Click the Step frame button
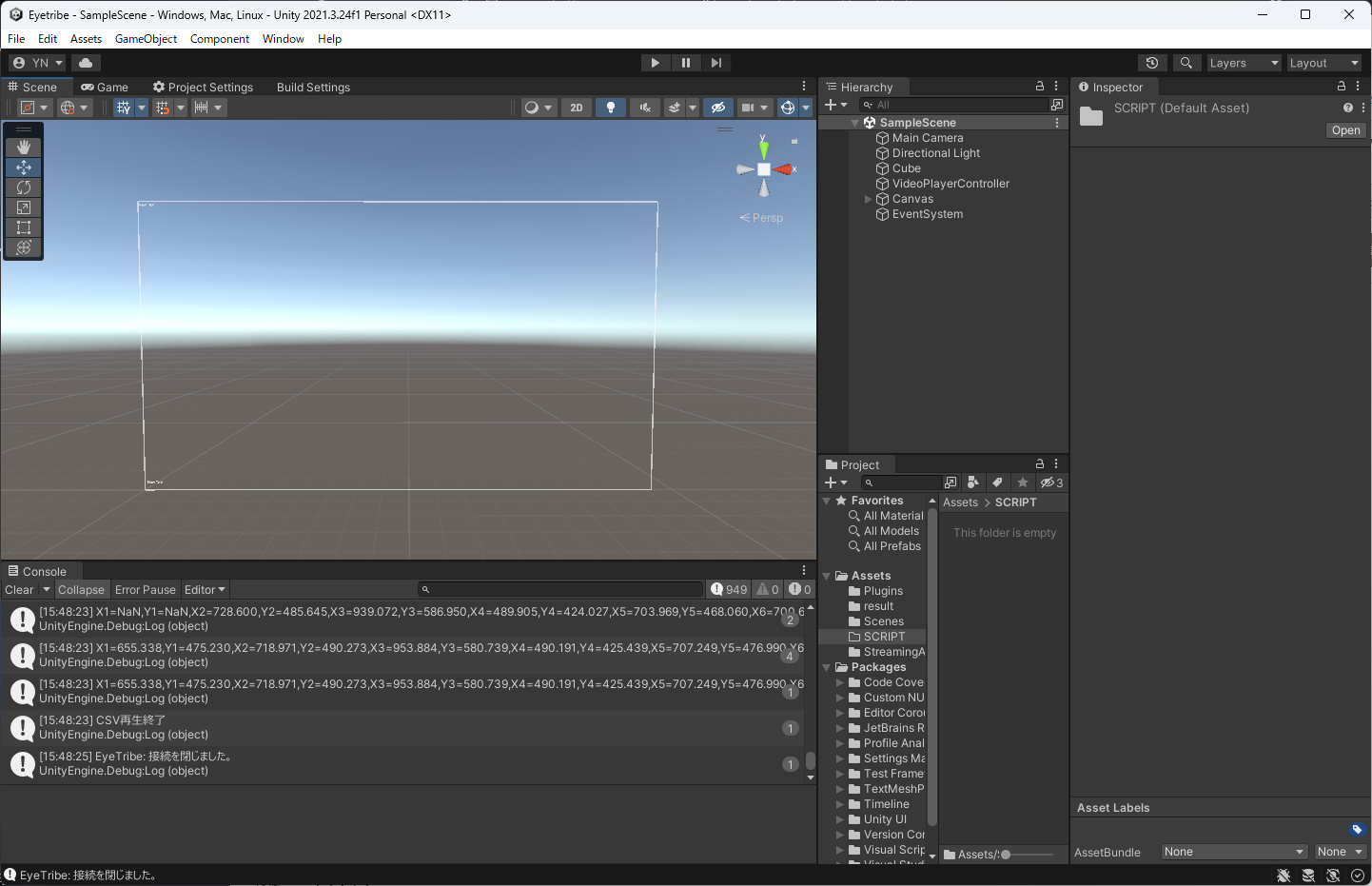 [716, 63]
